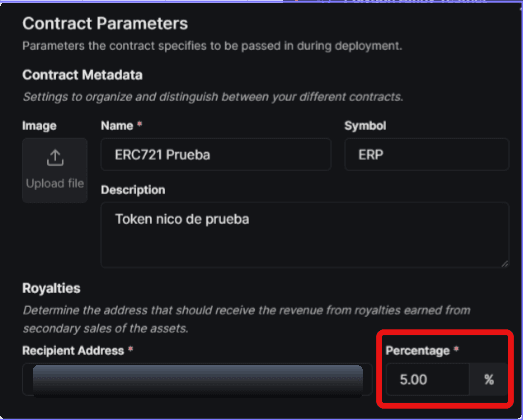Click the Royalties section heading
Screen dimensions: 523x420
point(51,288)
